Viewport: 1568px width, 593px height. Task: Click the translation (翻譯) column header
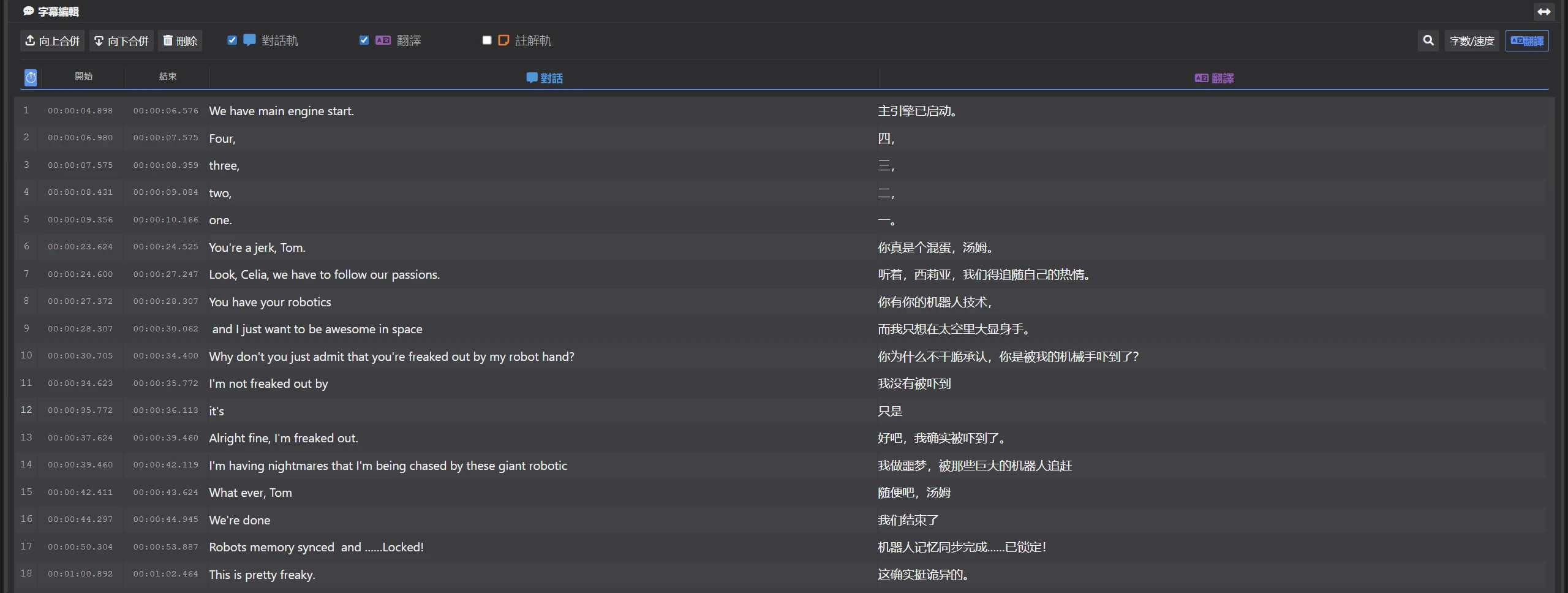point(1214,78)
